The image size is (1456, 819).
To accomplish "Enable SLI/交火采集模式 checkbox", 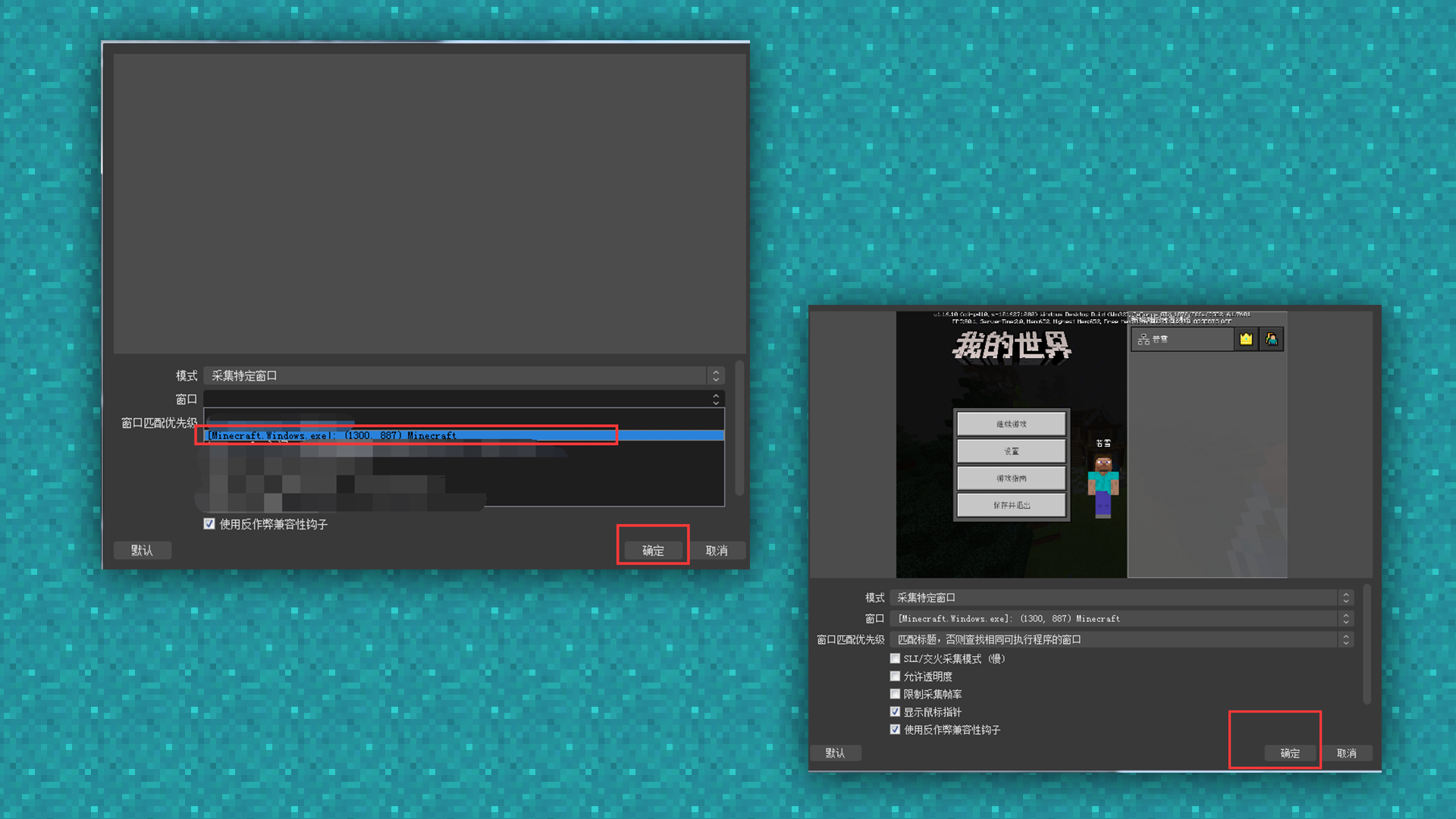I will click(x=896, y=658).
